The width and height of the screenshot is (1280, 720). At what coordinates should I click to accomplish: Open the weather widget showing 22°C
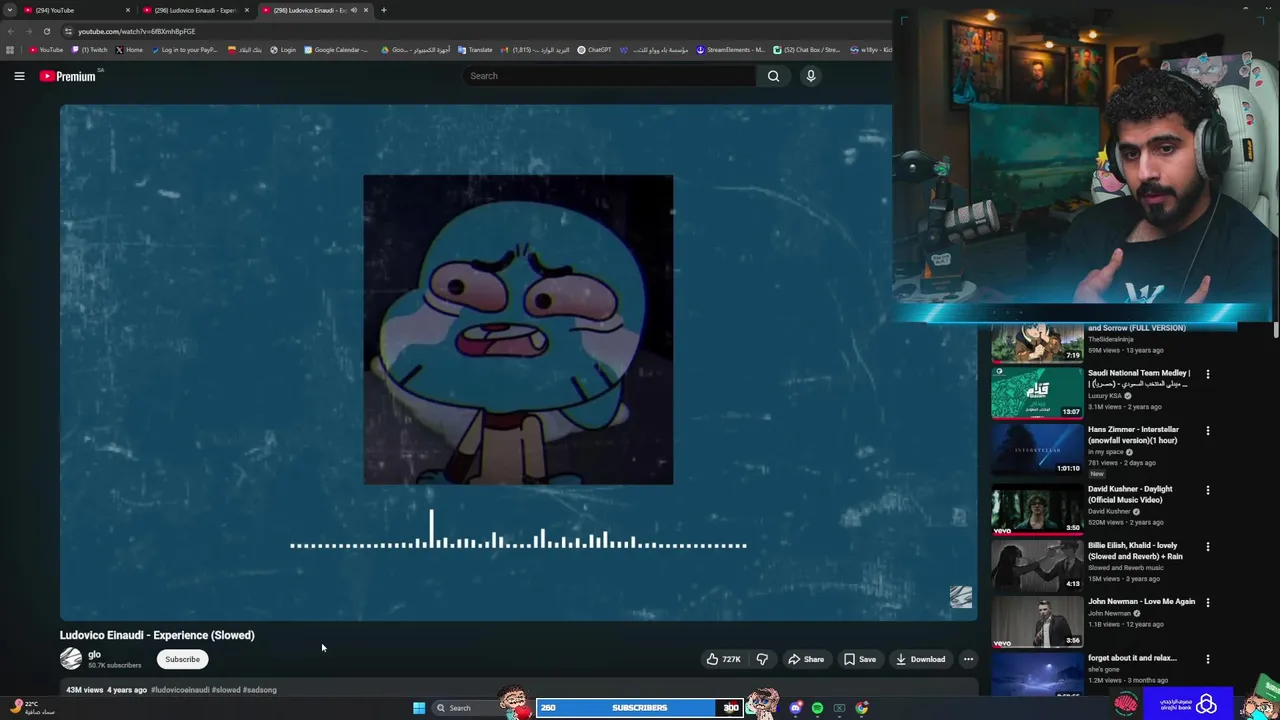click(x=32, y=707)
